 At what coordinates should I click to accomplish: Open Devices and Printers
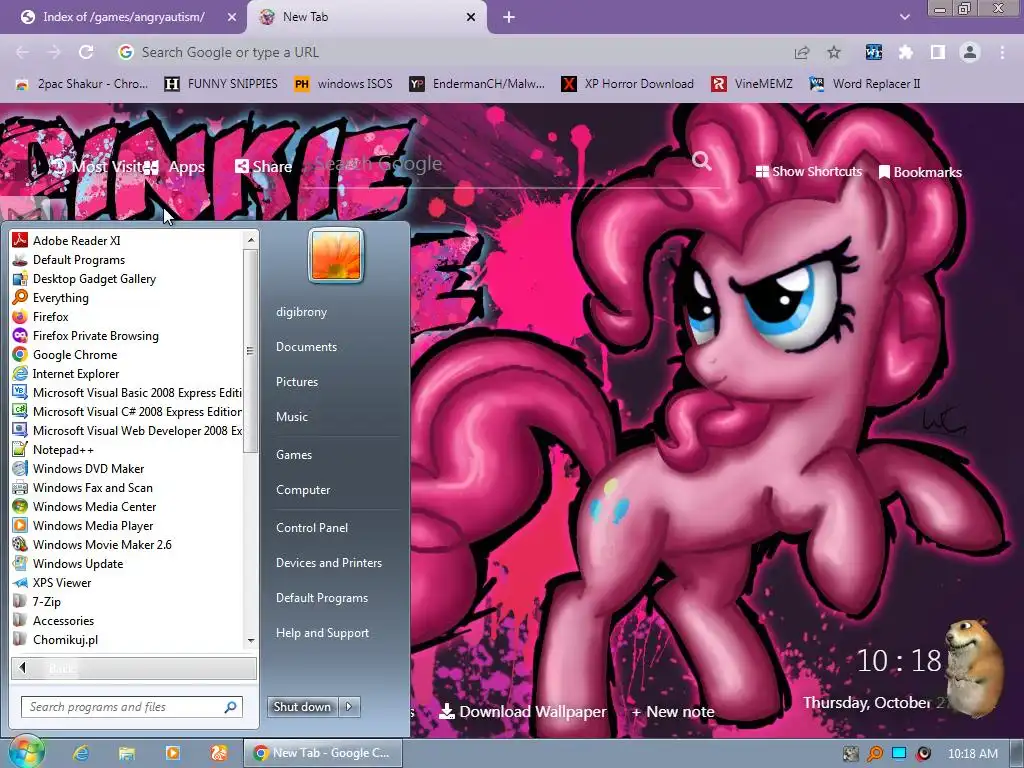click(x=328, y=562)
